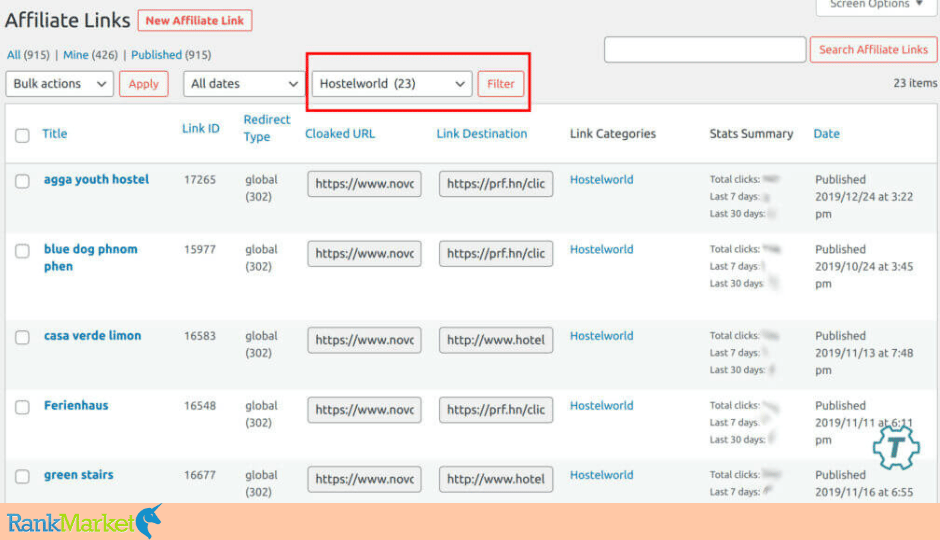Screen dimensions: 940x540
Task: Click the 23 items count text
Action: click(915, 83)
